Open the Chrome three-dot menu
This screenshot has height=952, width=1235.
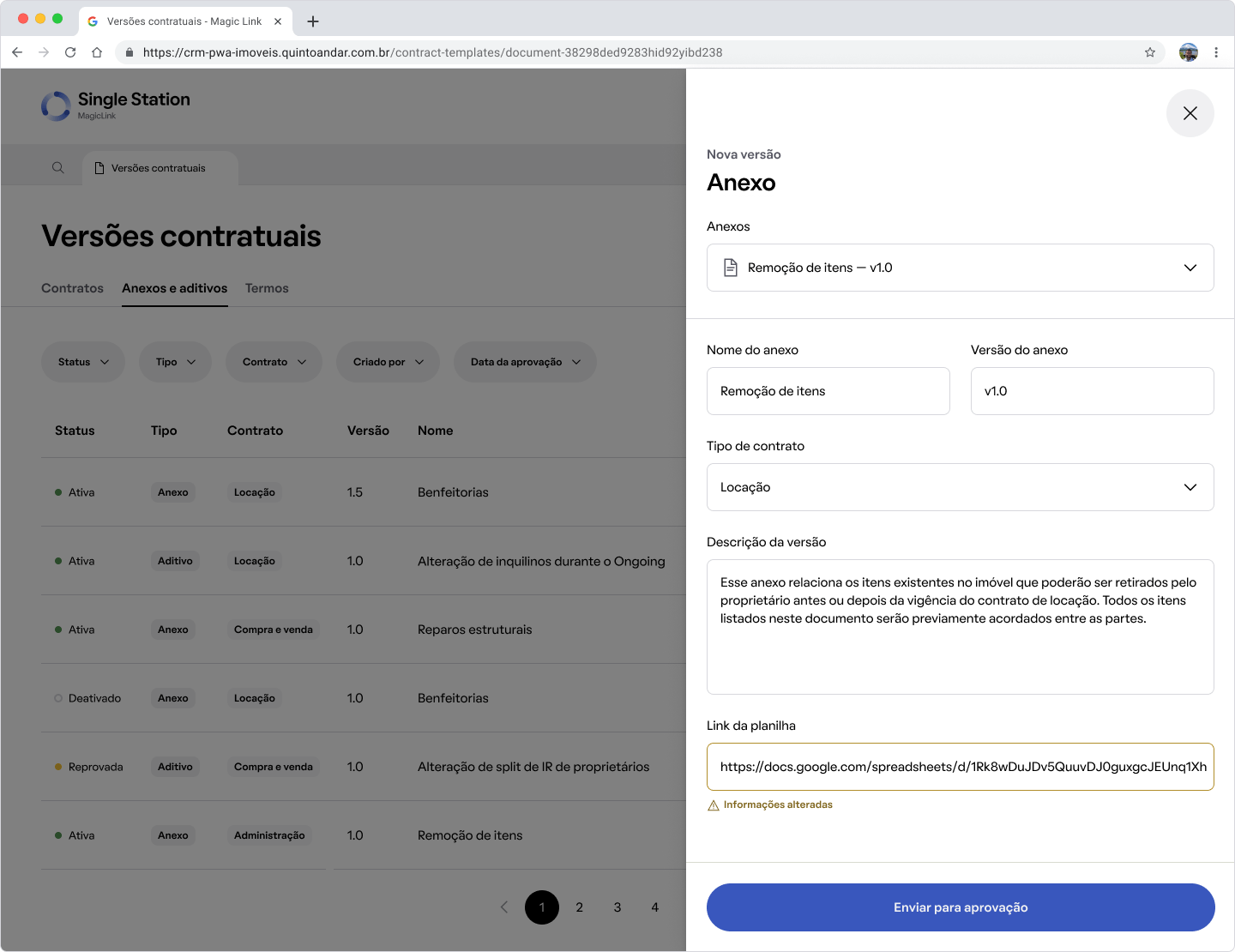1216,52
